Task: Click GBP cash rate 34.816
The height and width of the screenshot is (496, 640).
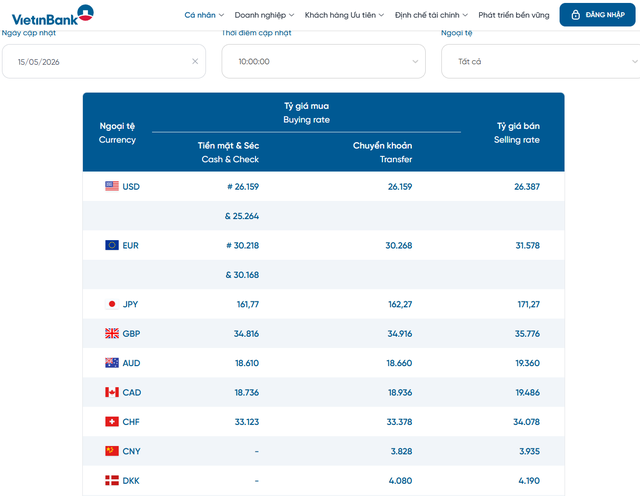Action: tap(247, 334)
